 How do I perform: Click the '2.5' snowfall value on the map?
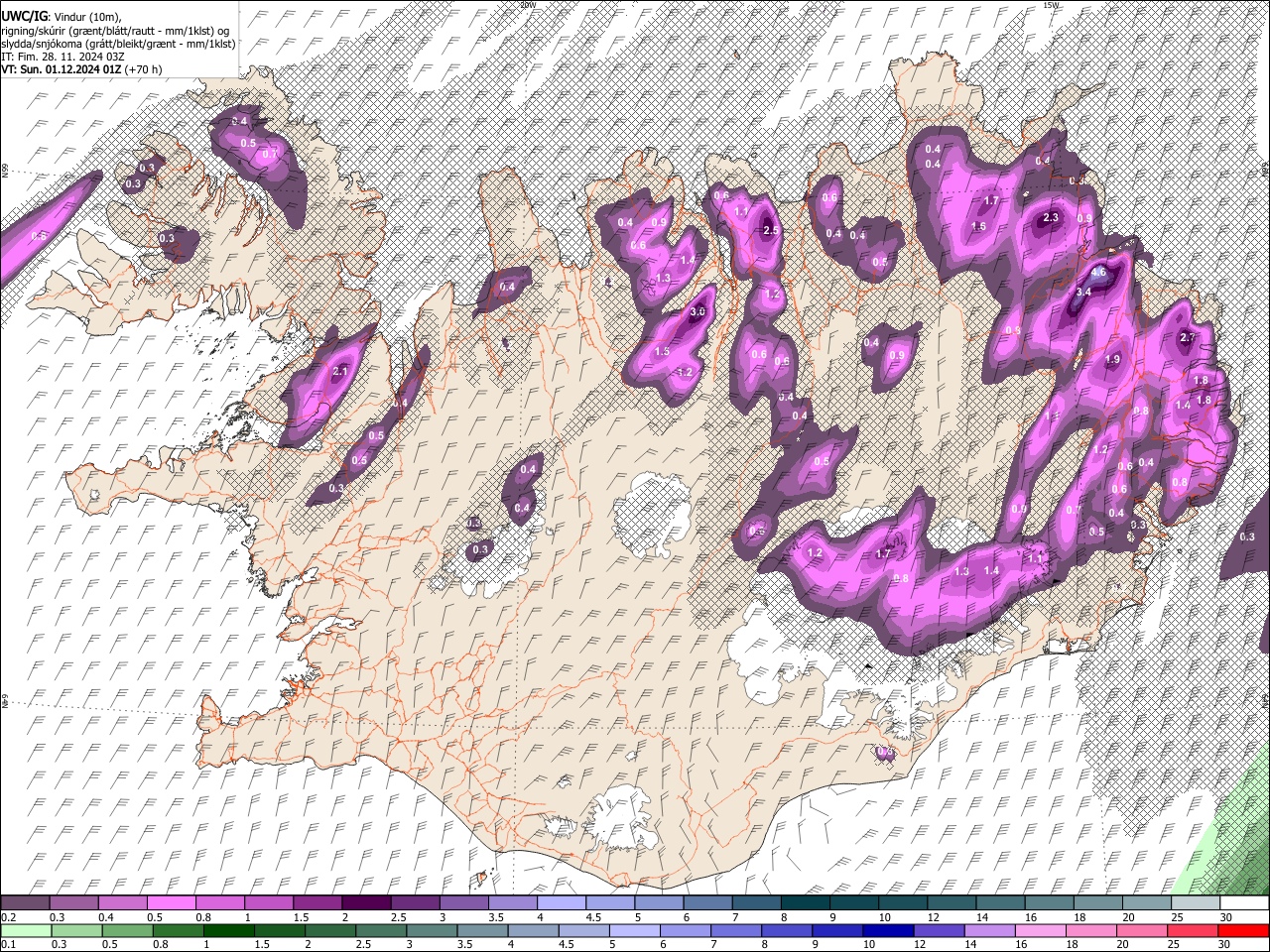[x=771, y=230]
